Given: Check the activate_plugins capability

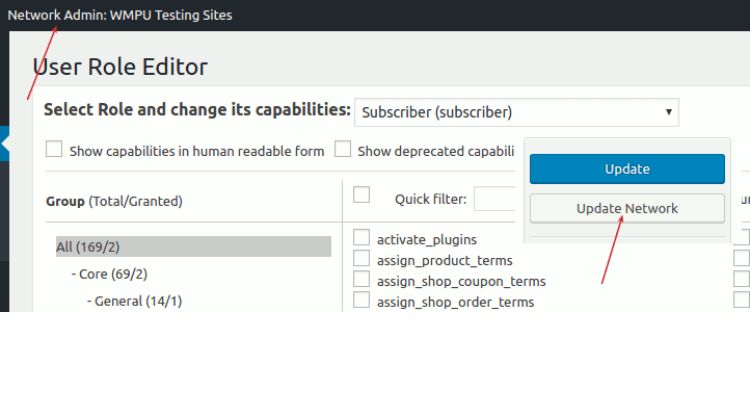Looking at the screenshot, I should point(362,238).
